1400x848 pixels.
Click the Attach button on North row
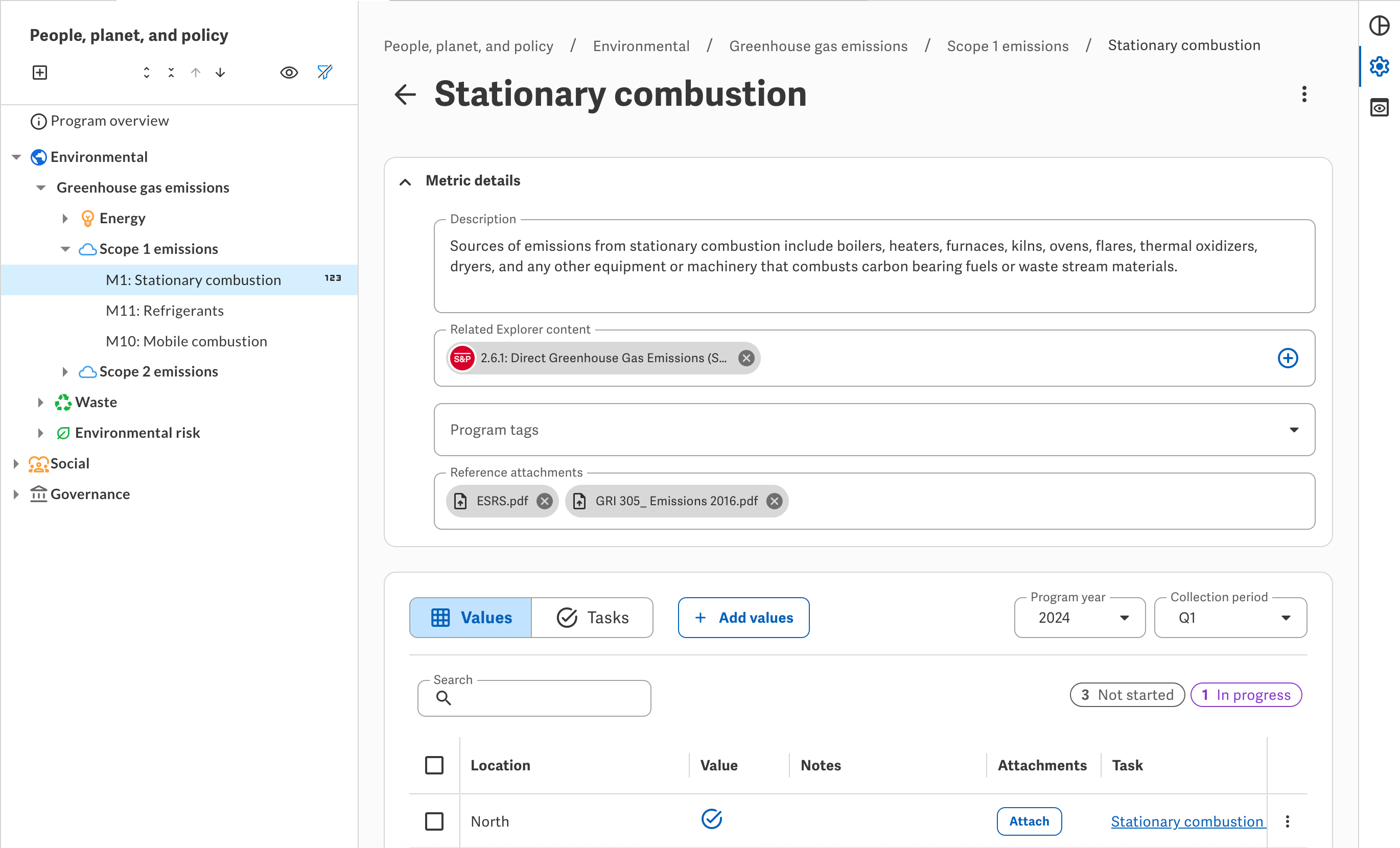point(1029,821)
